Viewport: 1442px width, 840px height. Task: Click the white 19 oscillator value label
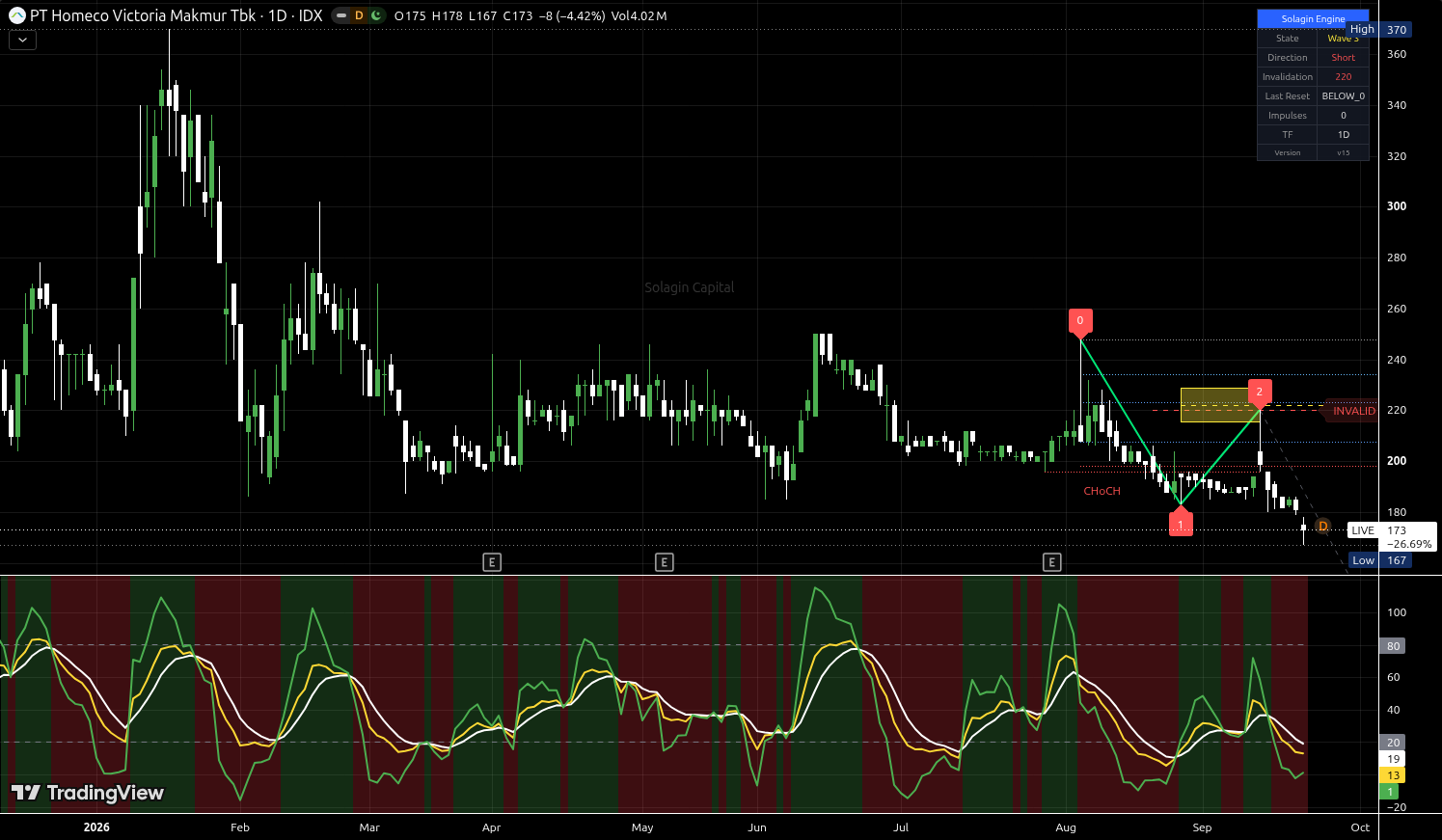1393,759
